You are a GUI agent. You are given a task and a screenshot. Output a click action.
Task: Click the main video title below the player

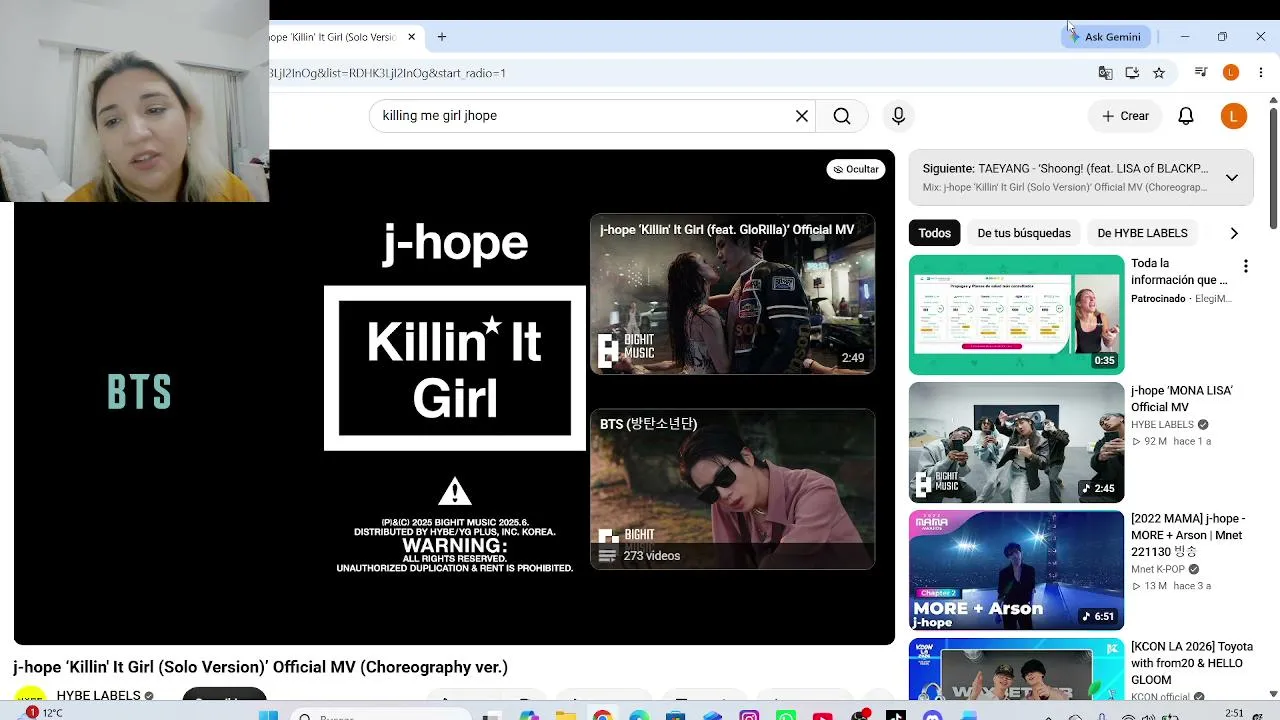point(261,667)
